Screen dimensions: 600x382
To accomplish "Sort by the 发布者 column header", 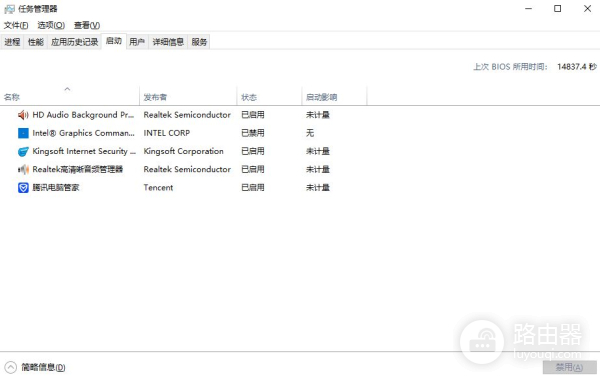I will coord(188,97).
